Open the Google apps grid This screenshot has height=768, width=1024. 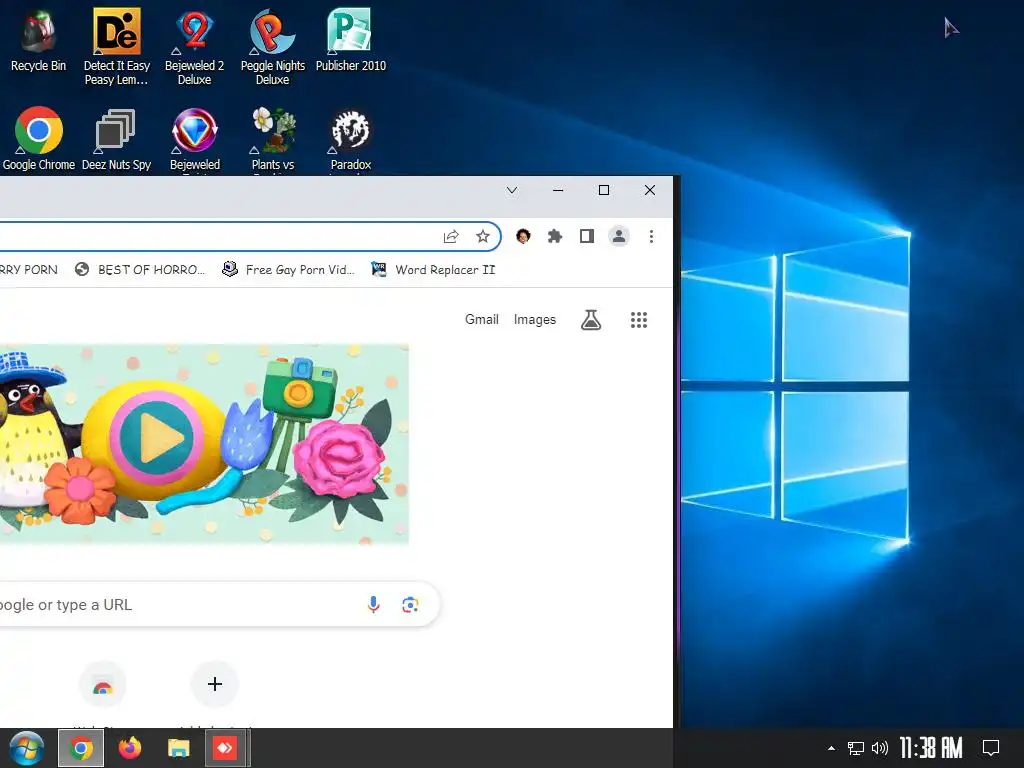(639, 320)
